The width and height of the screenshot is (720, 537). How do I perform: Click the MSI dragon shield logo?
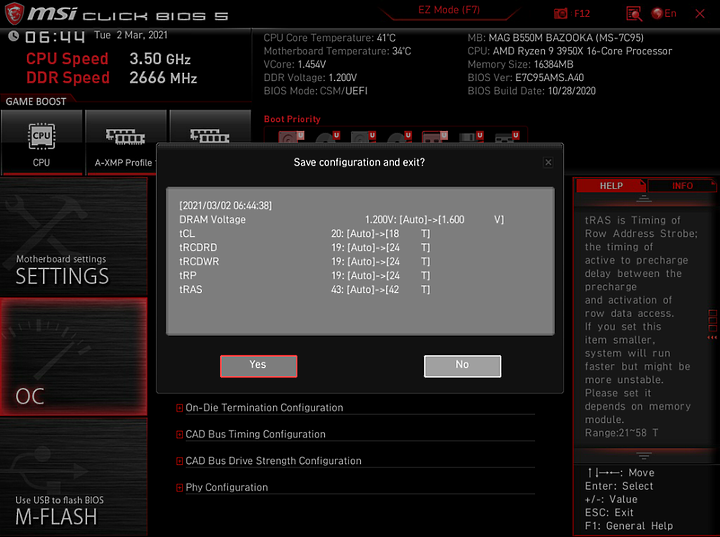[14, 13]
